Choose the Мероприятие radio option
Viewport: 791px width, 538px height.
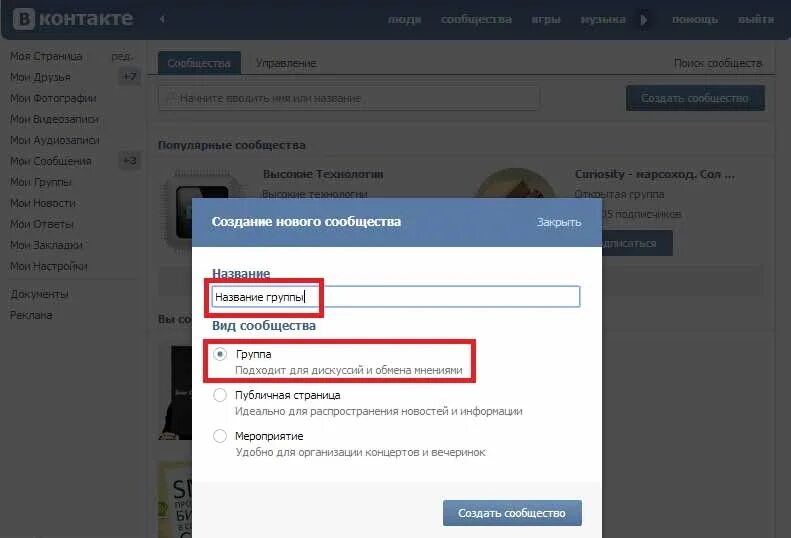coord(219,436)
